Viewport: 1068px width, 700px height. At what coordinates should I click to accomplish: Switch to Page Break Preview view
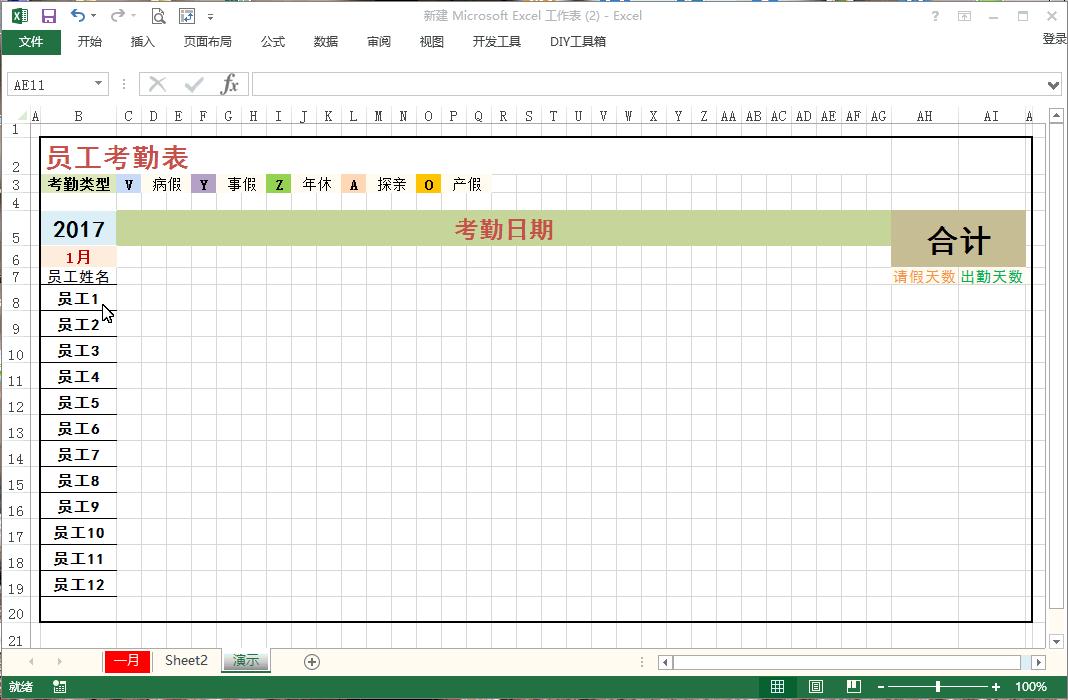click(854, 687)
